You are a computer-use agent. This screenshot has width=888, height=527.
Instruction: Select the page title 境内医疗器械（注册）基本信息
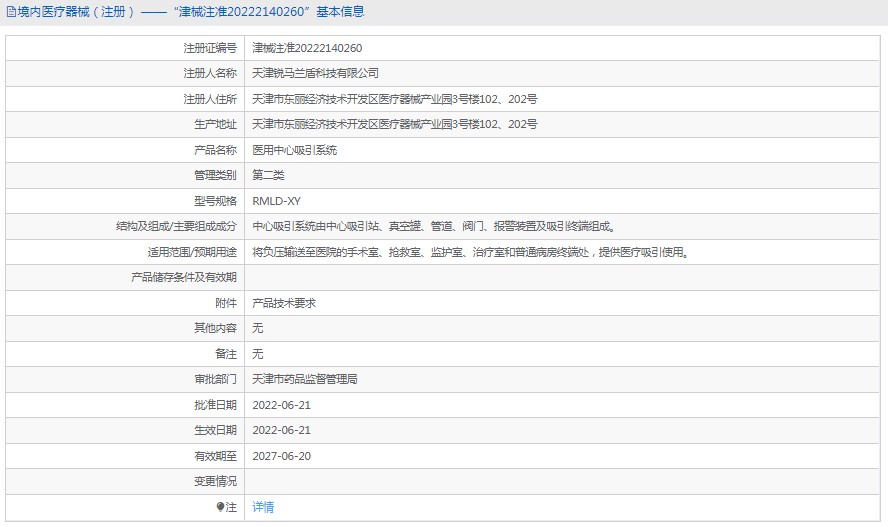pos(190,12)
